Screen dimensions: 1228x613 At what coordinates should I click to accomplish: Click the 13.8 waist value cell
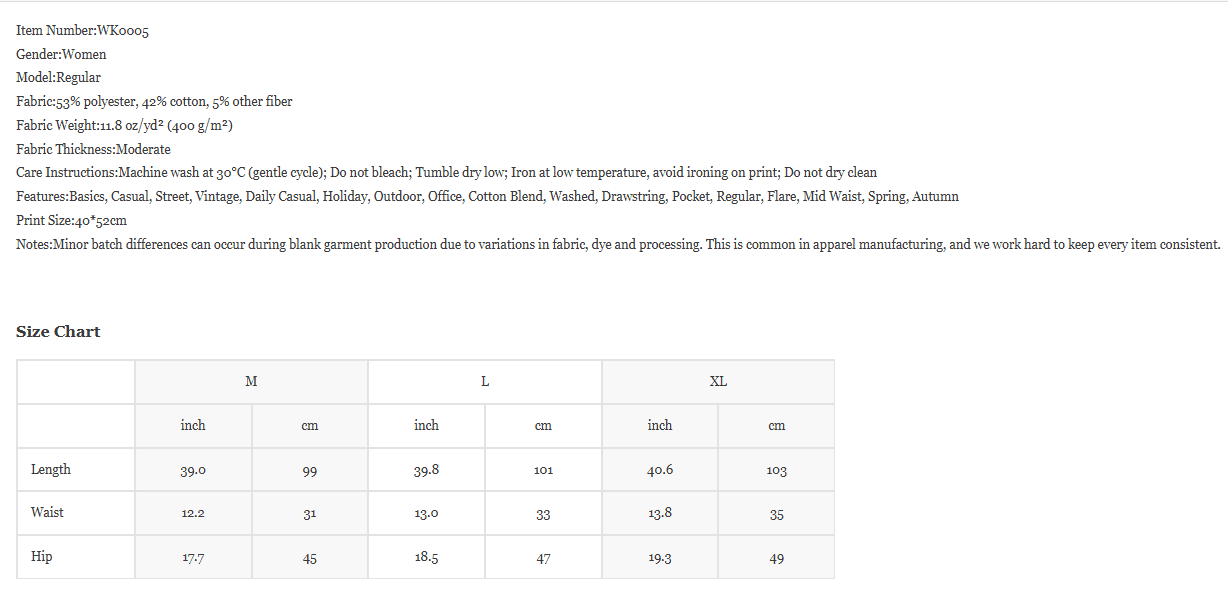(660, 513)
